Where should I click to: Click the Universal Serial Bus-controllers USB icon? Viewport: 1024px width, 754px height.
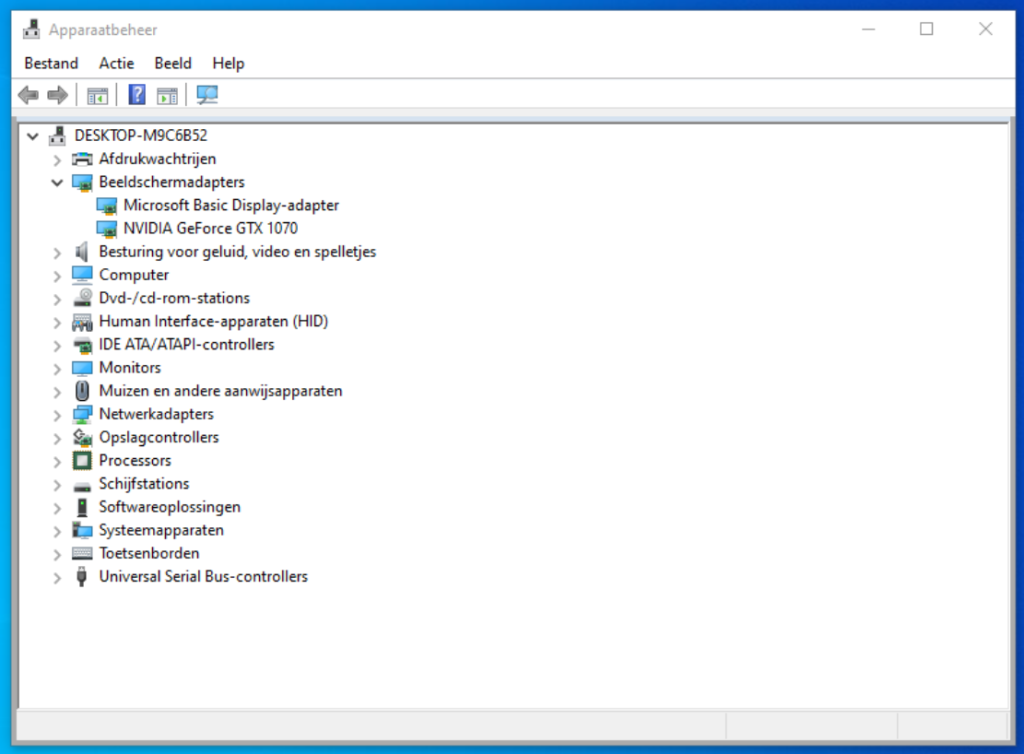(82, 576)
